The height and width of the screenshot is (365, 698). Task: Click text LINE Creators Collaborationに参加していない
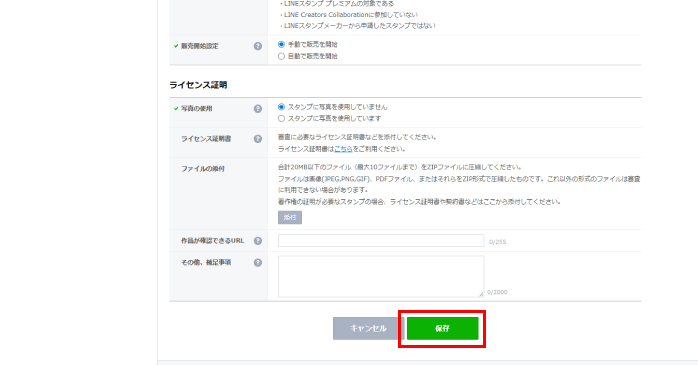coord(351,15)
